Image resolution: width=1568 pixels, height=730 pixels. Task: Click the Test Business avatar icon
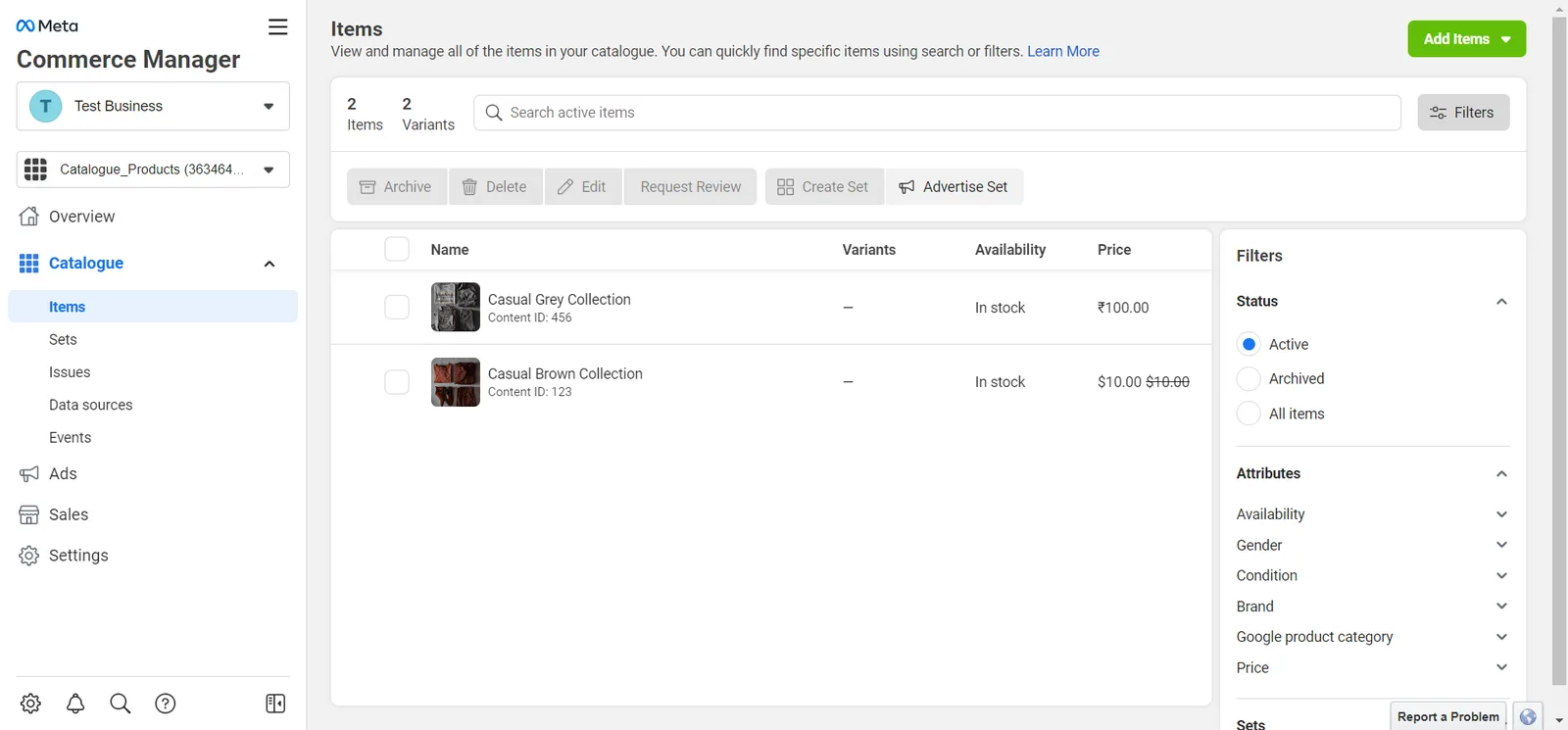pos(45,106)
